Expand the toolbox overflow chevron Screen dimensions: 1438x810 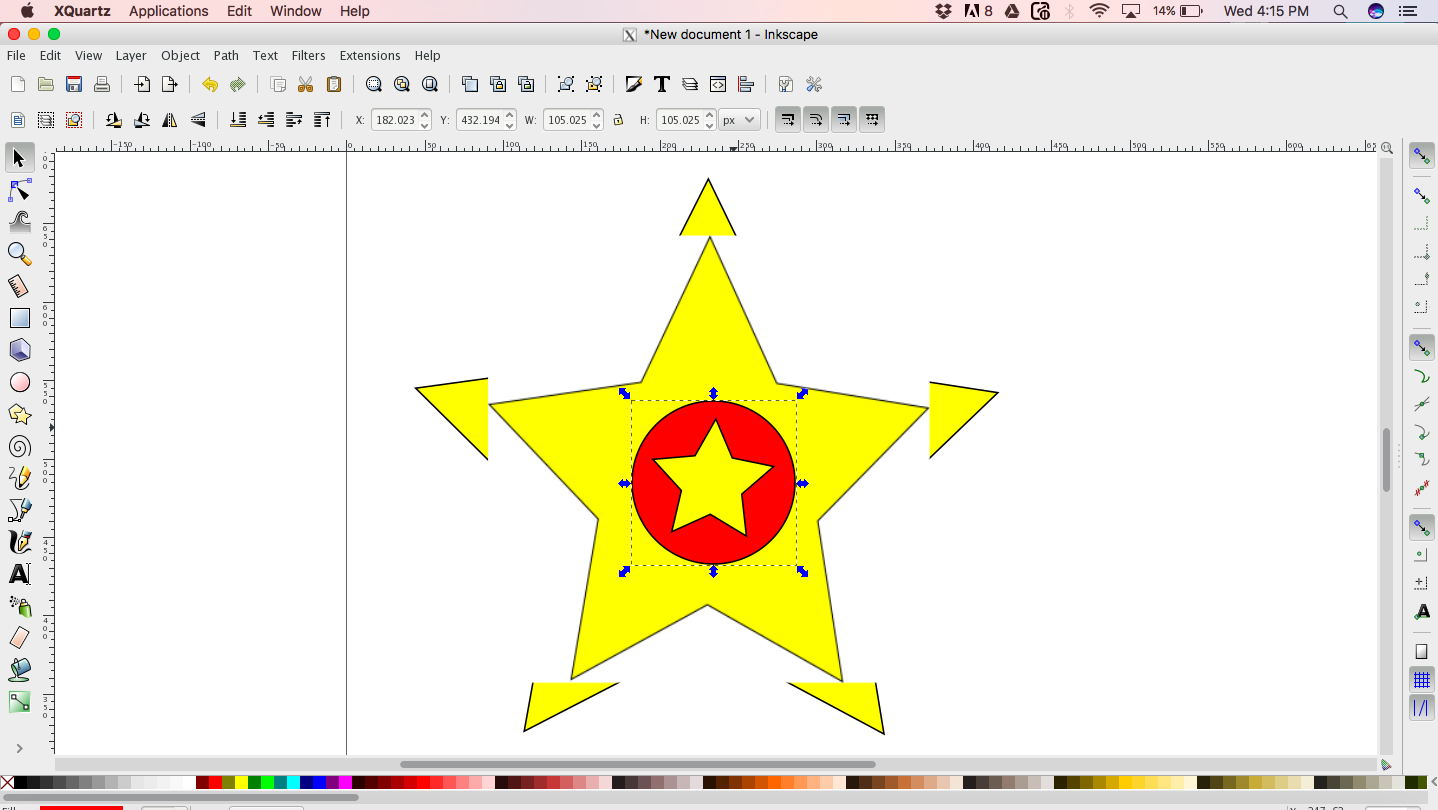19,748
